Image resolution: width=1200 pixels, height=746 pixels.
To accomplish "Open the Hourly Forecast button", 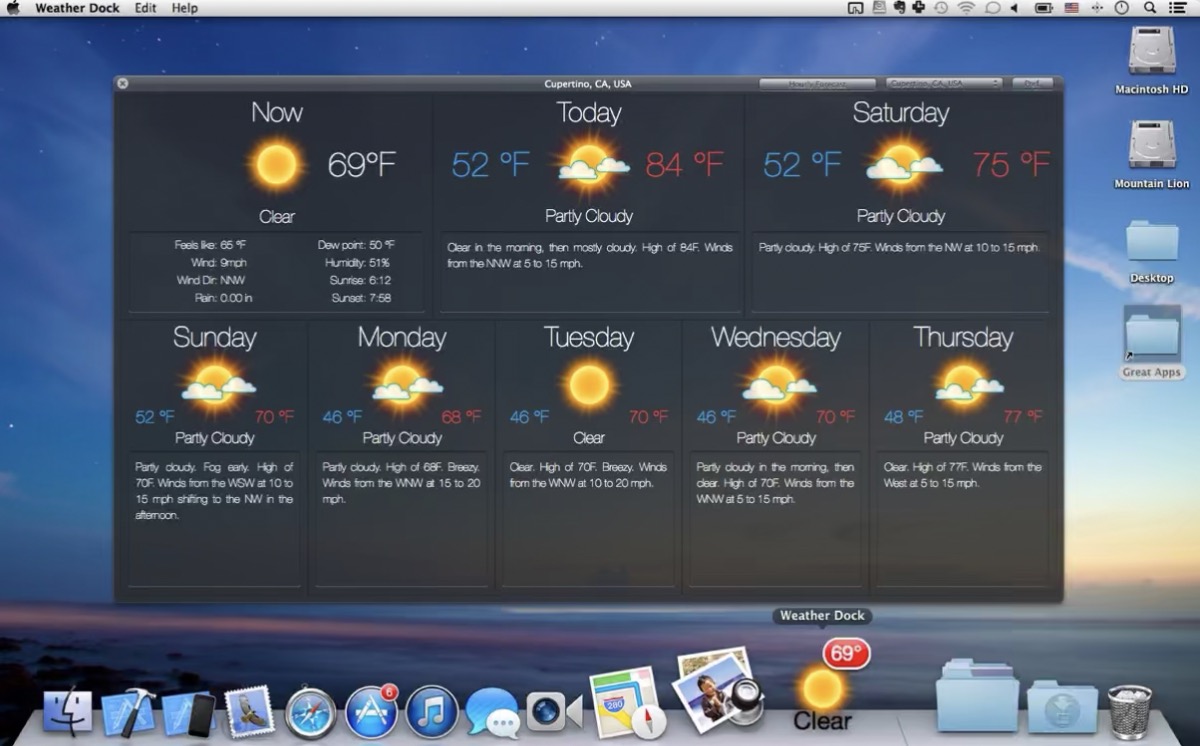I will click(817, 84).
